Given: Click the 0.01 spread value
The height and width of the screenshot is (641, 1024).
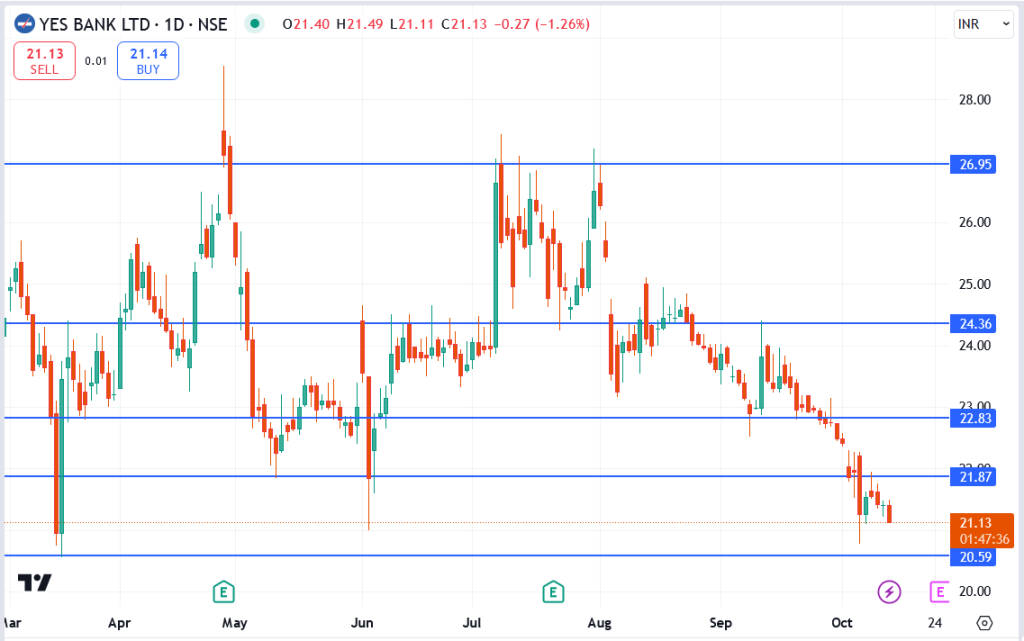Looking at the screenshot, I should tap(96, 61).
